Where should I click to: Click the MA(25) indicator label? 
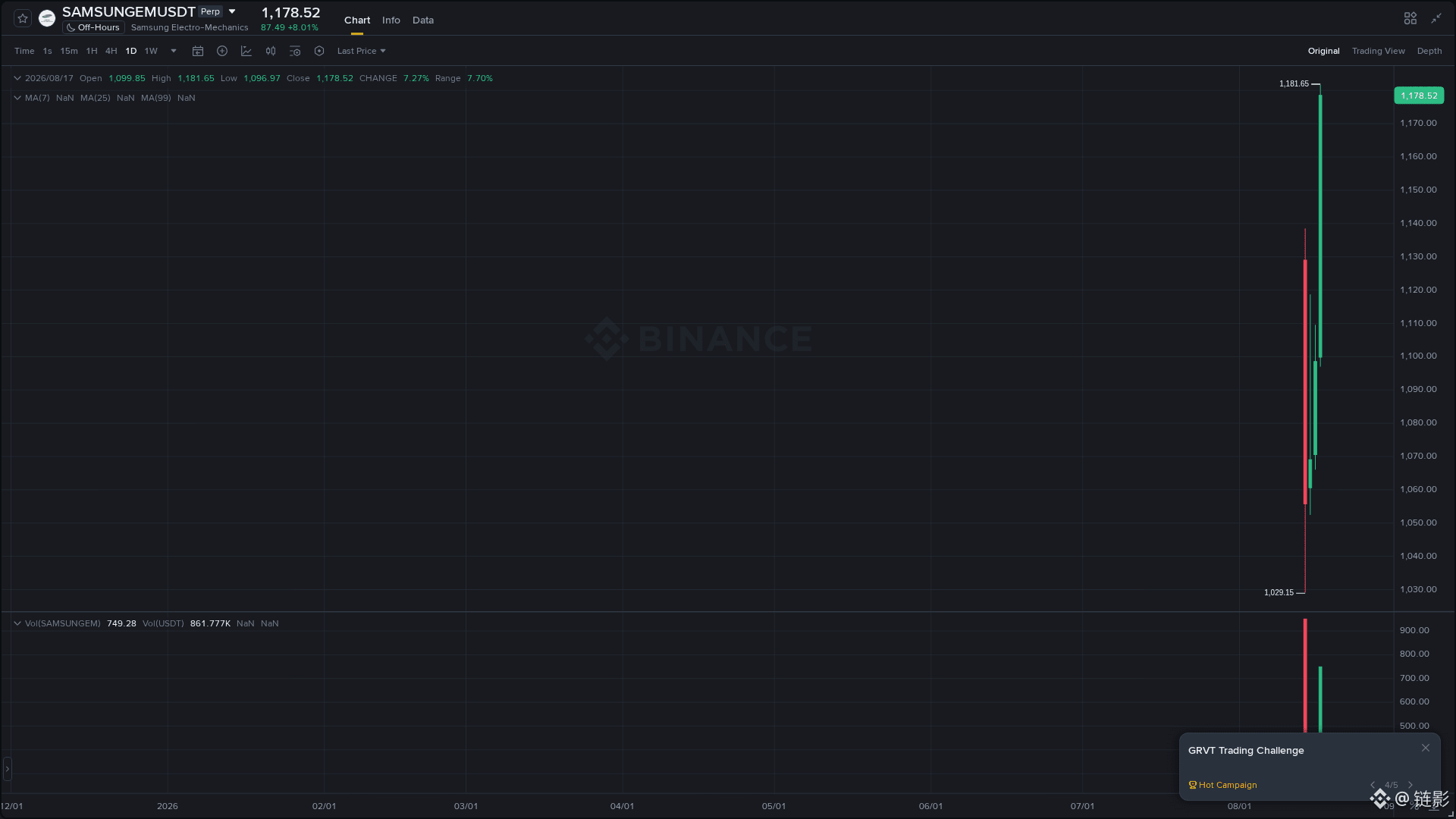(96, 98)
